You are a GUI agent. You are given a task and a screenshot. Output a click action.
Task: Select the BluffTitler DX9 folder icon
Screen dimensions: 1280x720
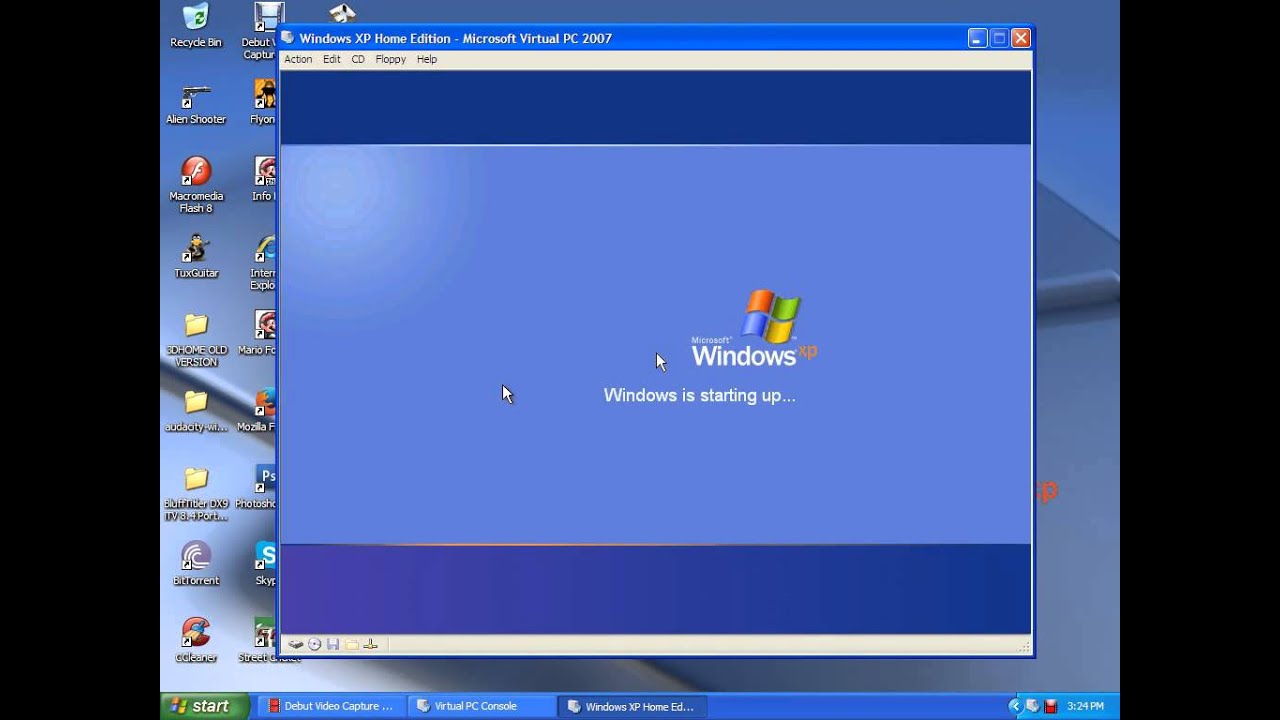tap(196, 493)
